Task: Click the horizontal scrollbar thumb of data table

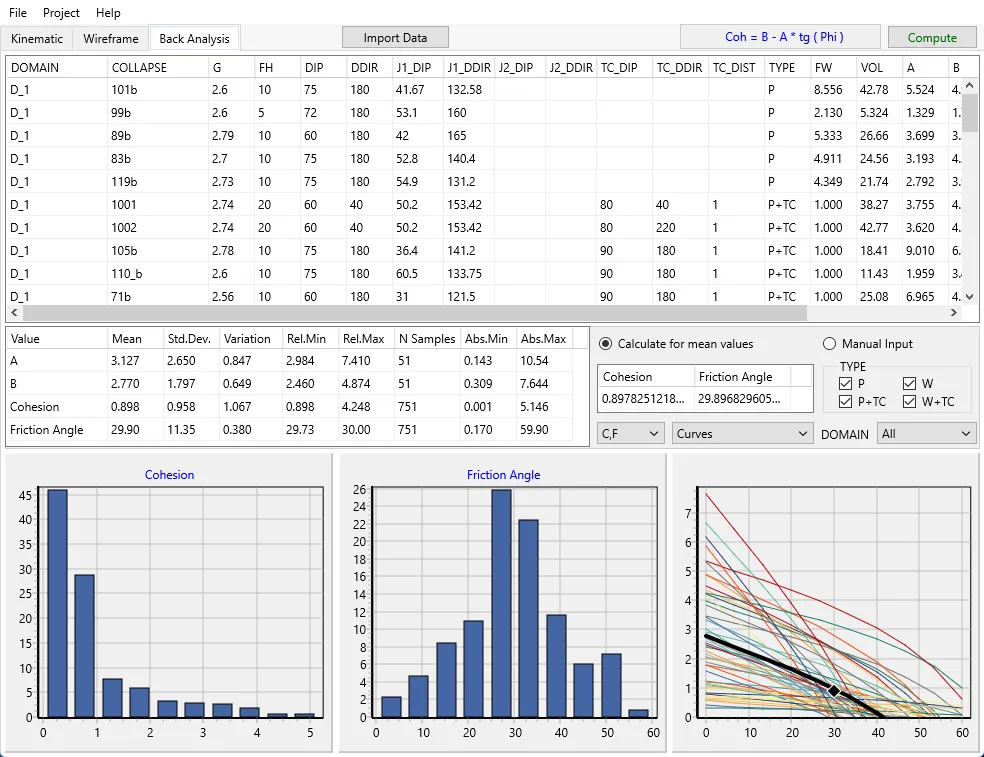Action: point(414,312)
